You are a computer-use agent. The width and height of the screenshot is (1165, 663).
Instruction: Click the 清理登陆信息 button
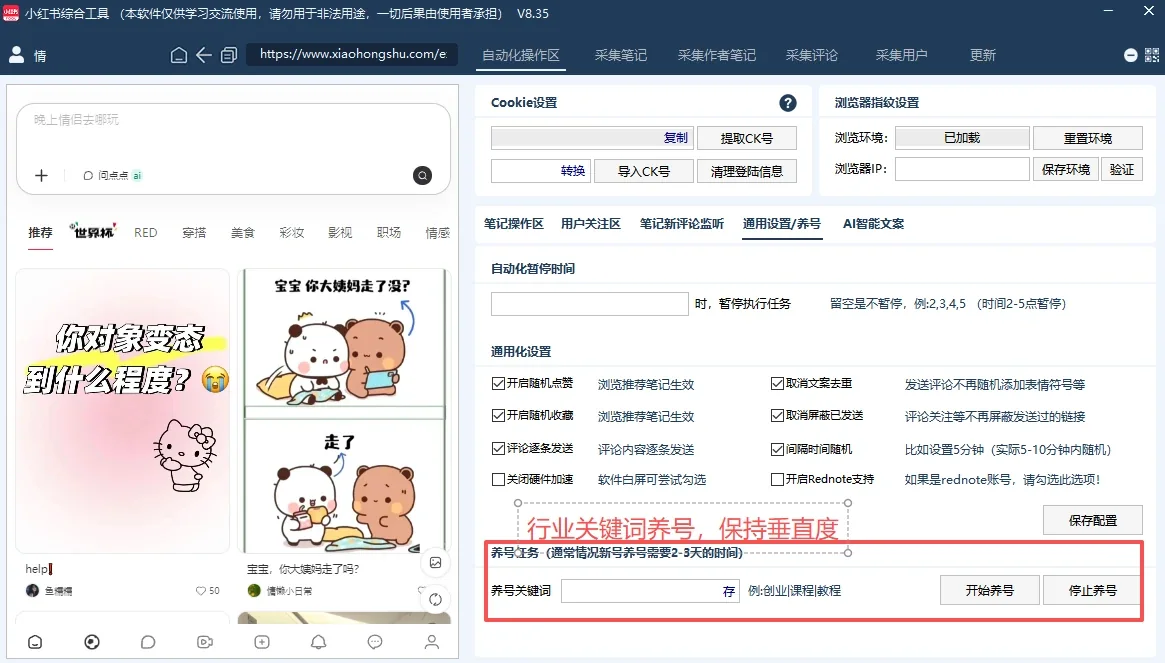click(x=747, y=171)
